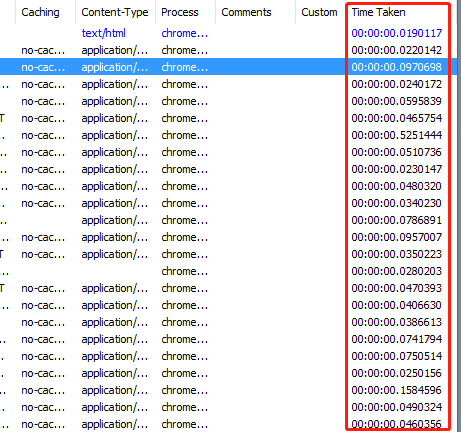
Task: Sort by the Content-Type column header
Action: tap(115, 12)
